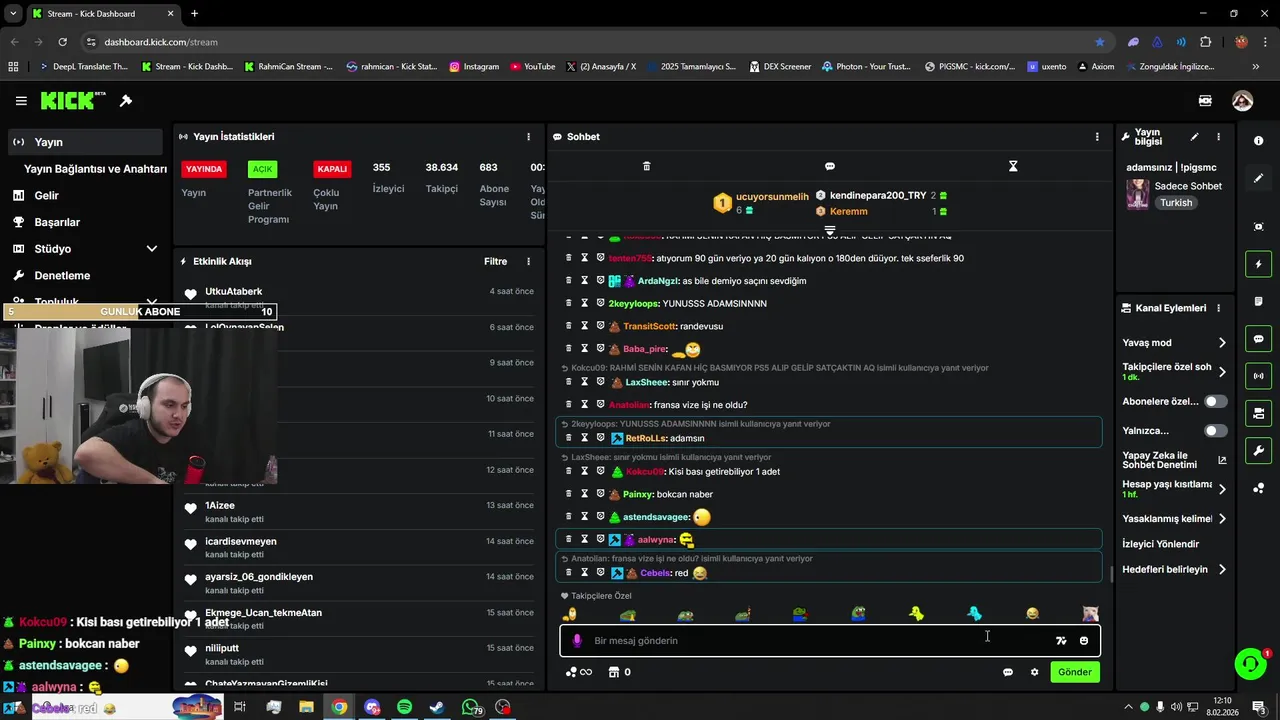Open WhatsApp from the taskbar

(x=470, y=707)
